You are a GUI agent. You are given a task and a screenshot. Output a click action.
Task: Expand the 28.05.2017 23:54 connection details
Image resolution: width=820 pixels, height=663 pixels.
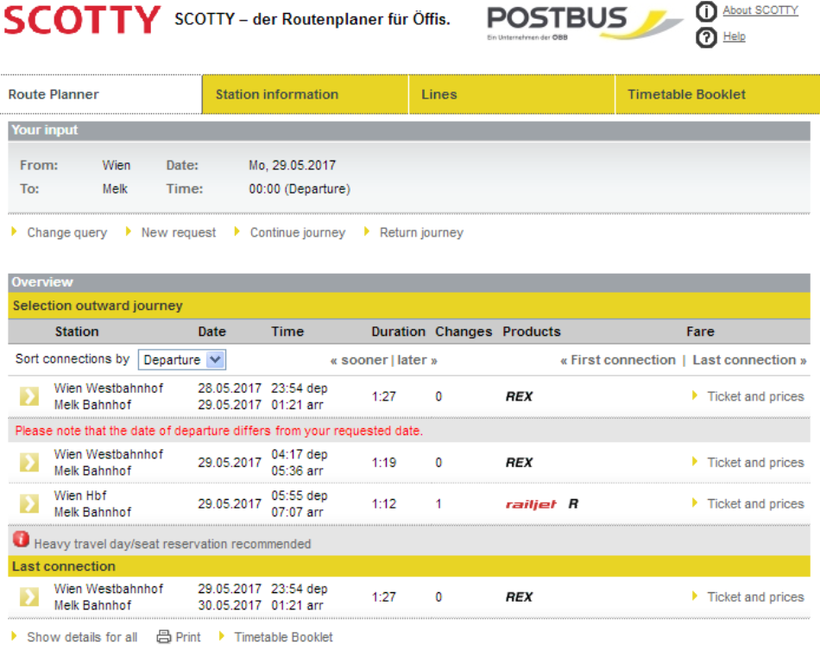tap(29, 396)
